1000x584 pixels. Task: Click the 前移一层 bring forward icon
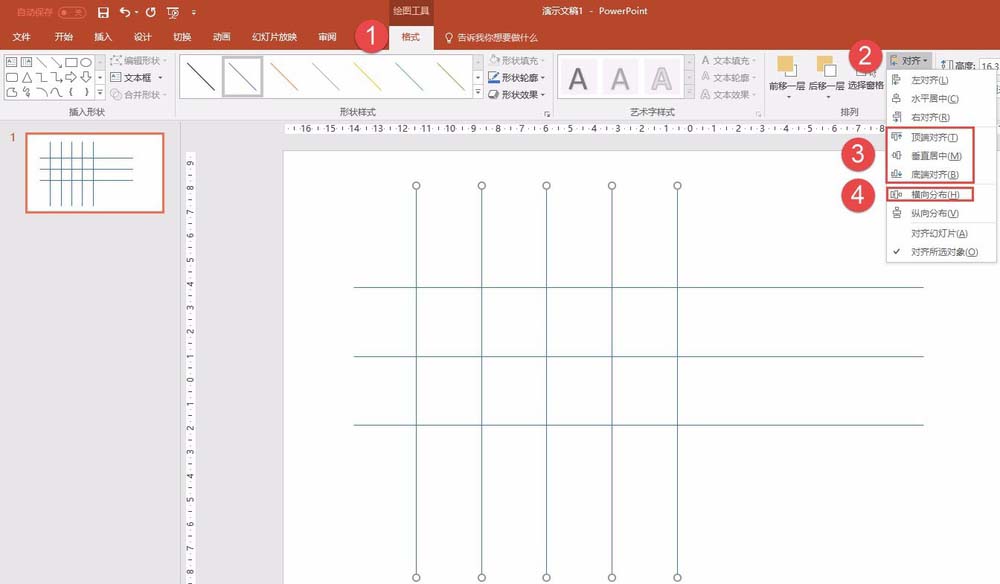[786, 66]
